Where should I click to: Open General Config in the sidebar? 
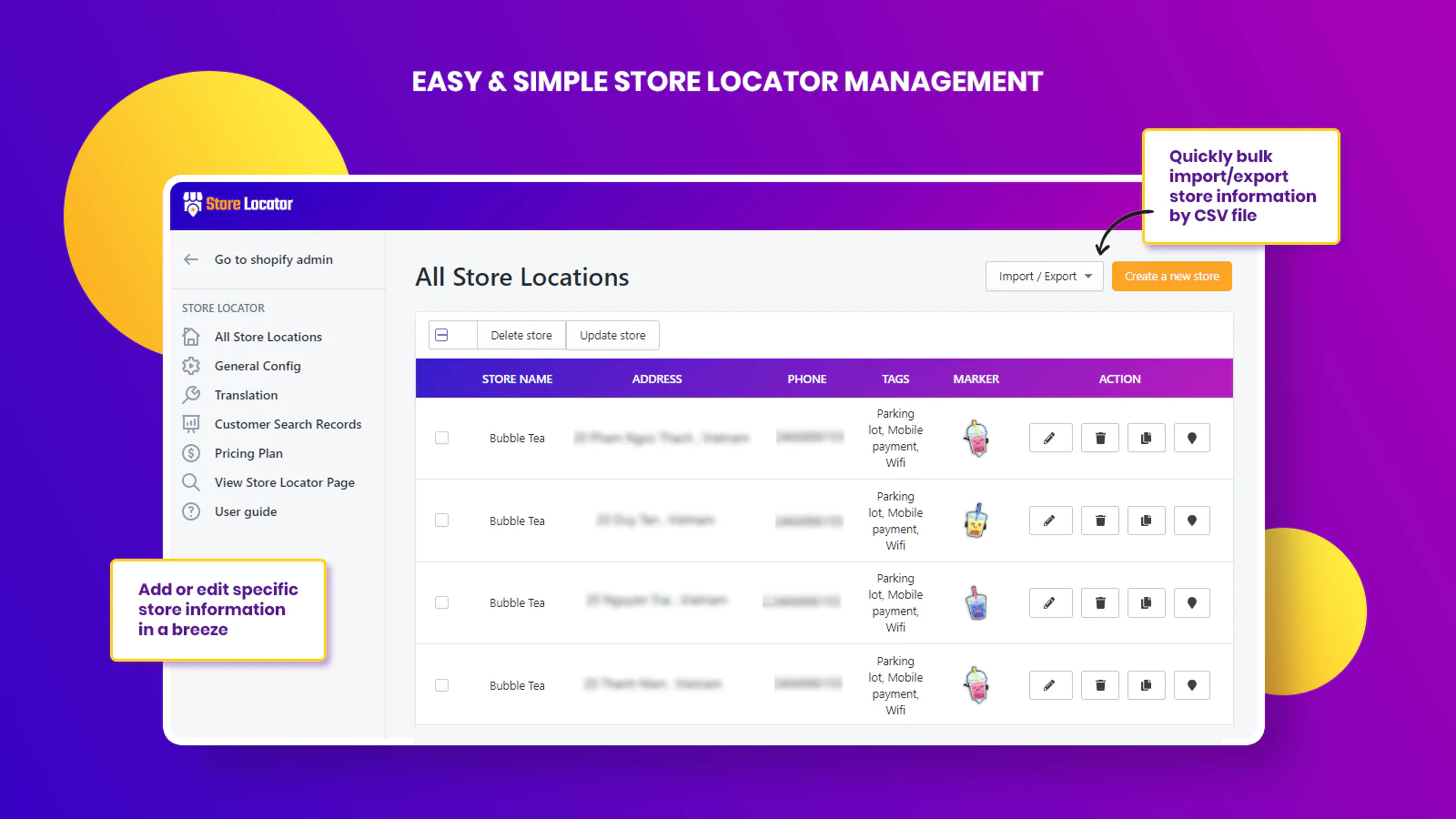(258, 366)
